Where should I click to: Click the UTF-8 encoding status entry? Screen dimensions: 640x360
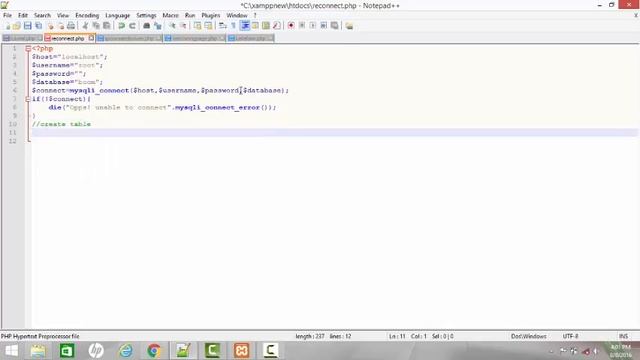coord(570,336)
